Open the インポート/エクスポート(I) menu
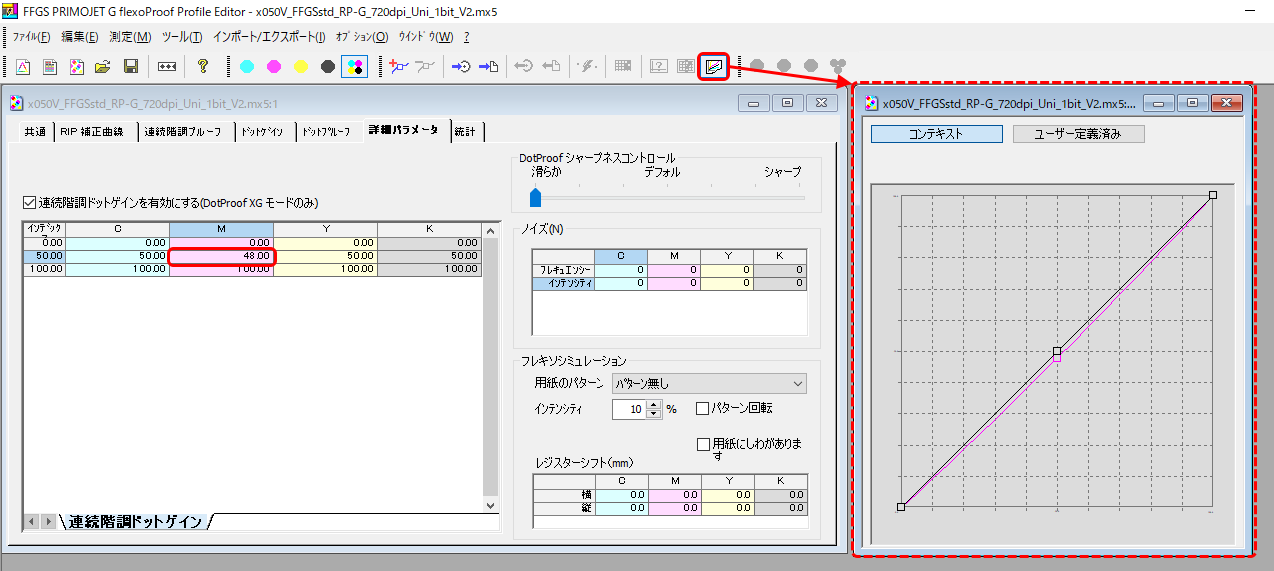The height and width of the screenshot is (571, 1274). tap(269, 37)
